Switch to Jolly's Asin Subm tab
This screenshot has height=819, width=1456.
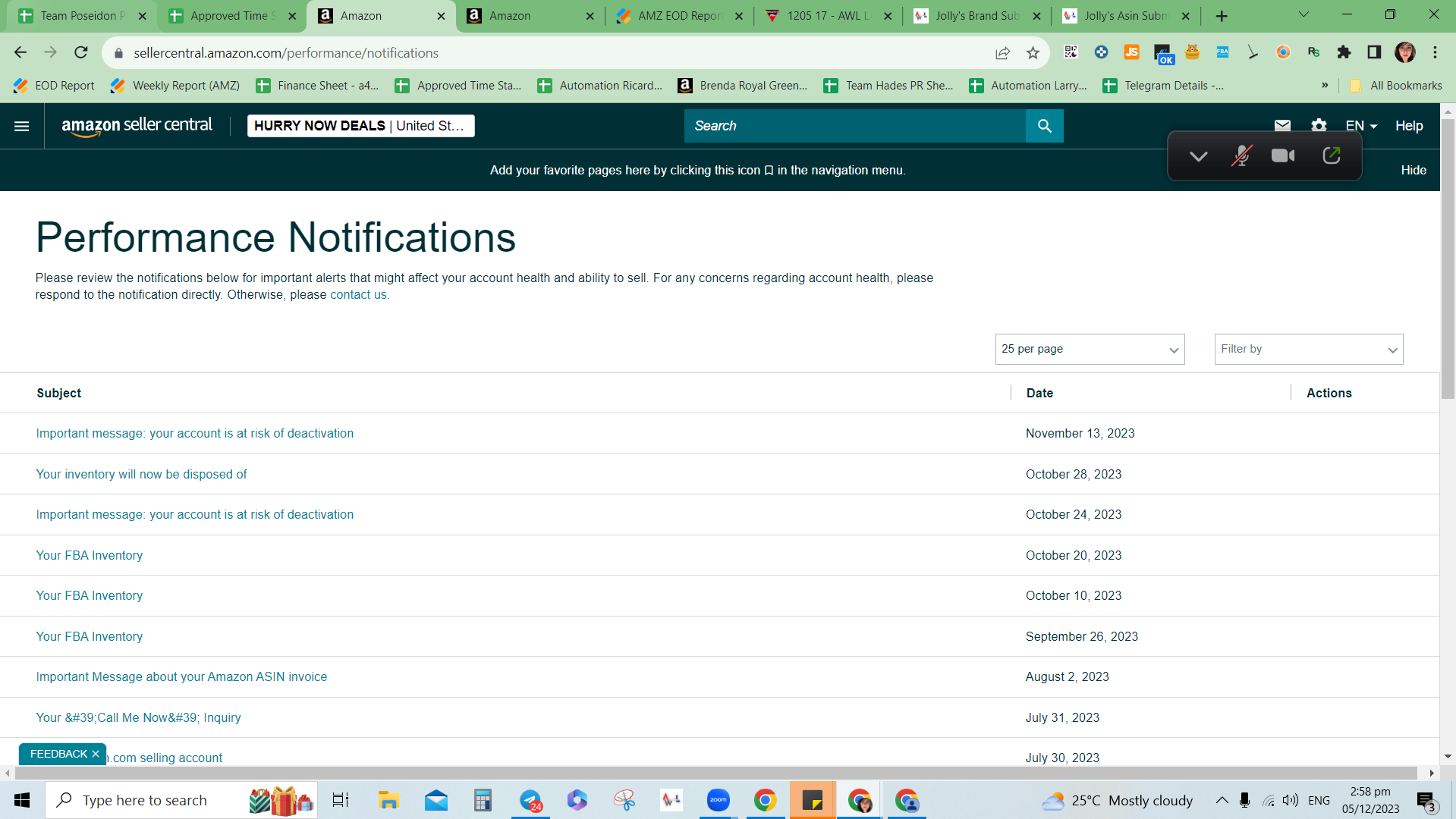(x=1126, y=16)
